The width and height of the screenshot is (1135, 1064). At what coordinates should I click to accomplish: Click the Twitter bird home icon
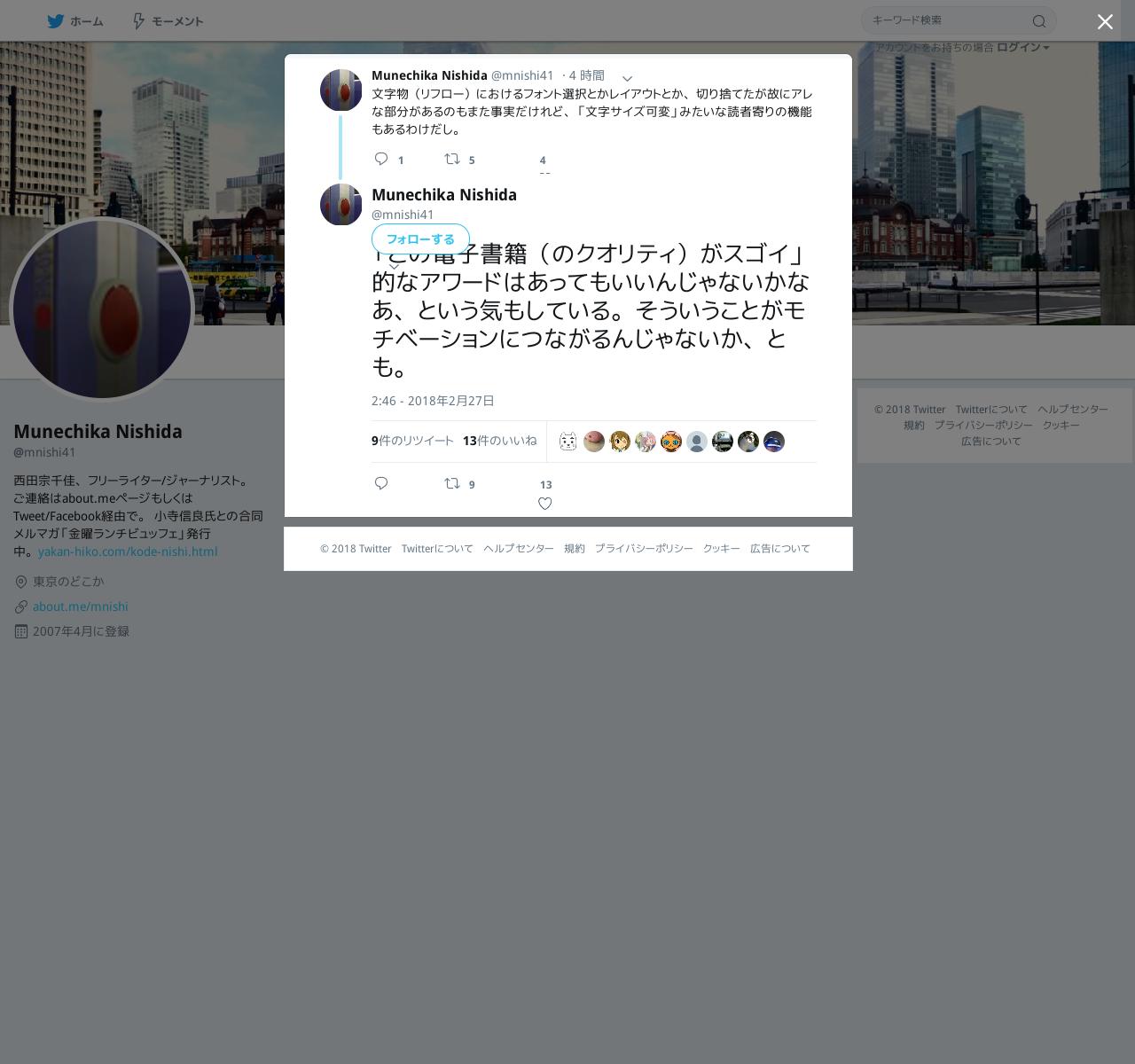pyautogui.click(x=56, y=21)
